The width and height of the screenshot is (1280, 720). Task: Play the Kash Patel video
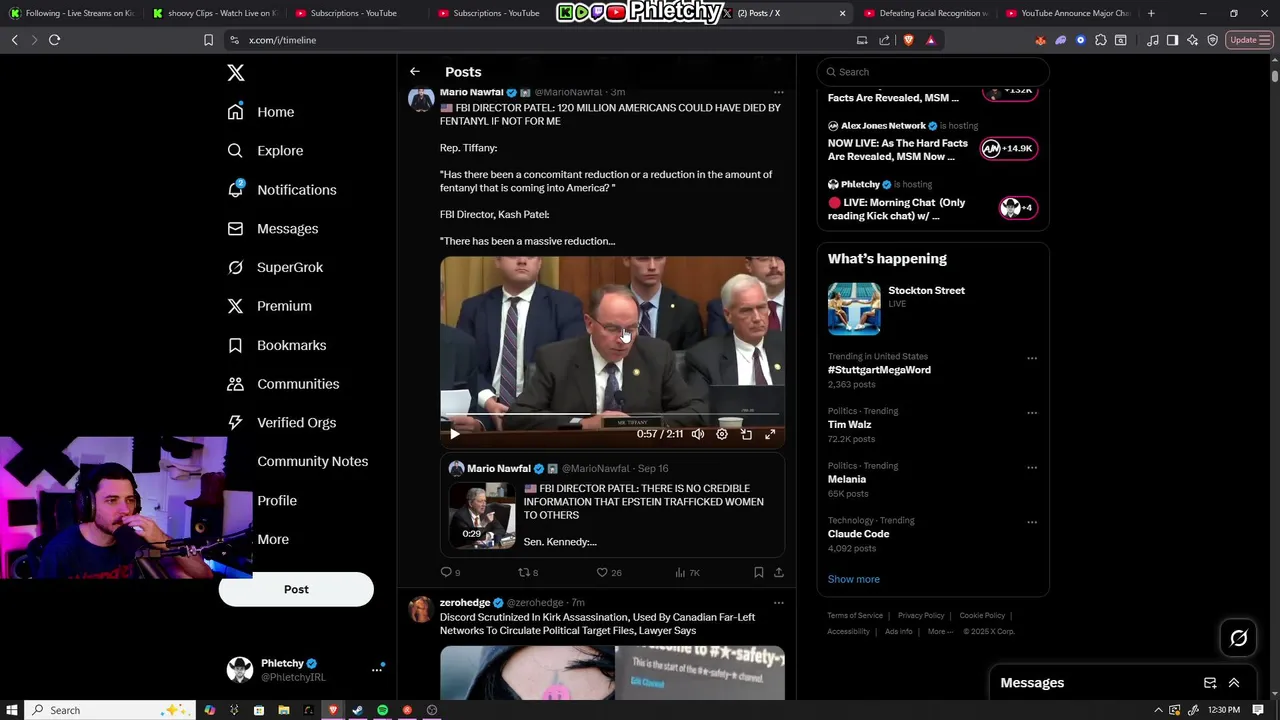pos(454,434)
